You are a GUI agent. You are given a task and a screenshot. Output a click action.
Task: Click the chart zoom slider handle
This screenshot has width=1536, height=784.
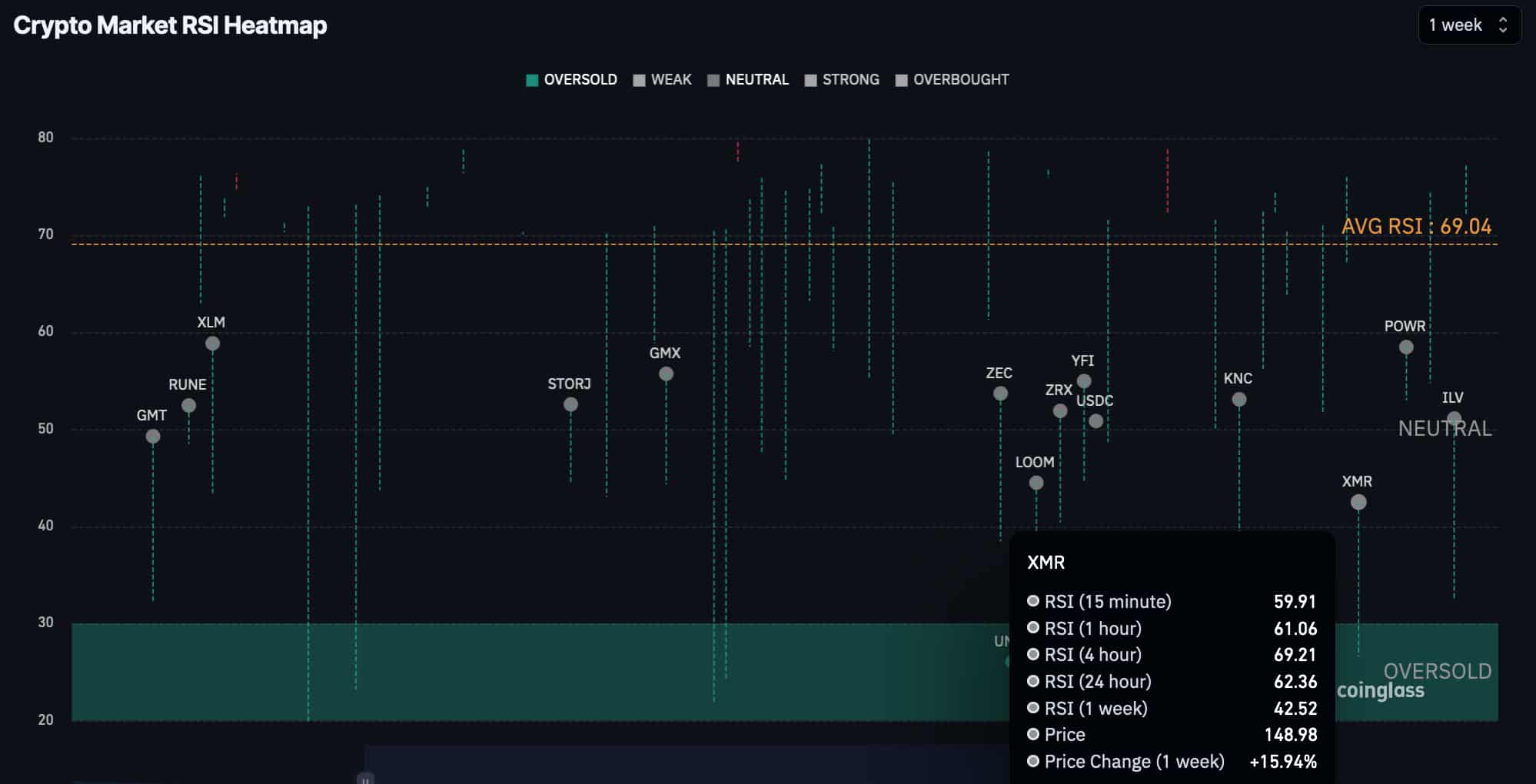366,779
